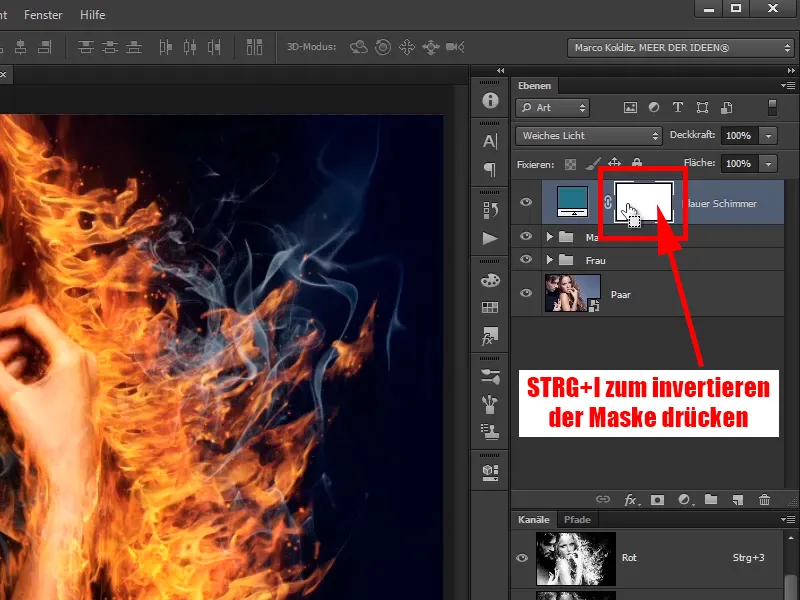This screenshot has width=800, height=600.
Task: Expand the Frau group
Action: [549, 260]
